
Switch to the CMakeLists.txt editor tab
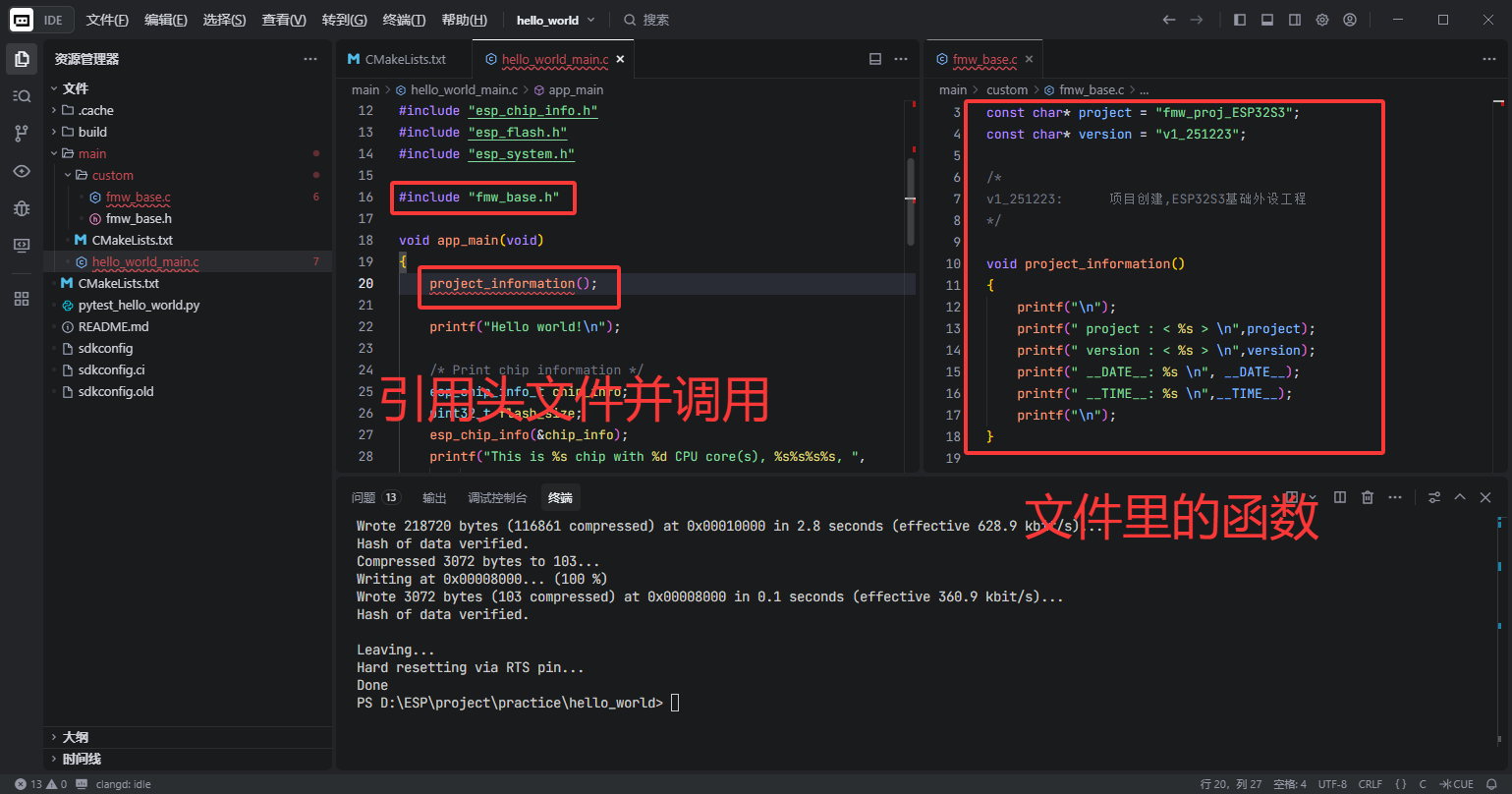[404, 59]
